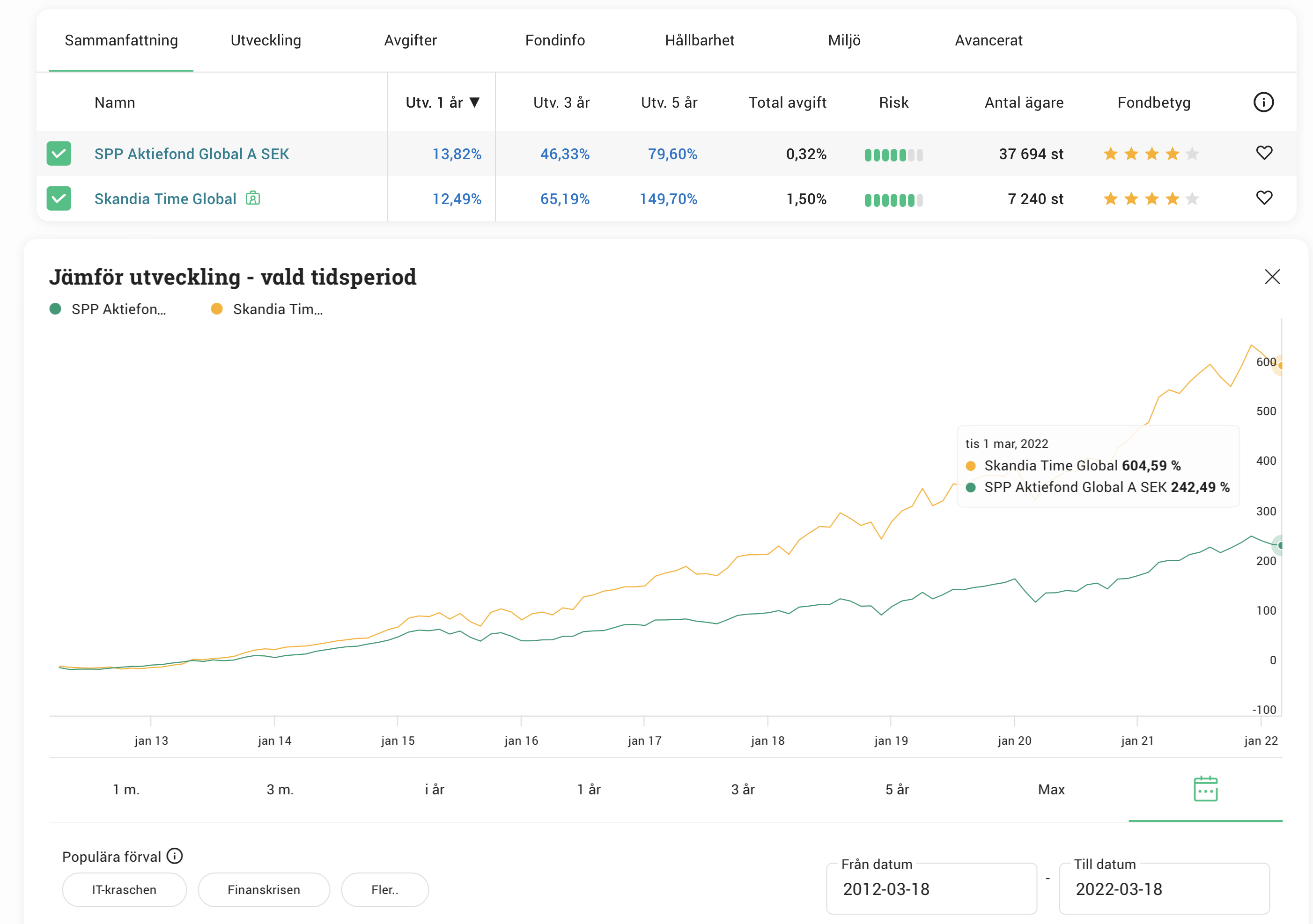Sort by Utv. 1 år column arrow
The width and height of the screenshot is (1313, 924).
[474, 103]
